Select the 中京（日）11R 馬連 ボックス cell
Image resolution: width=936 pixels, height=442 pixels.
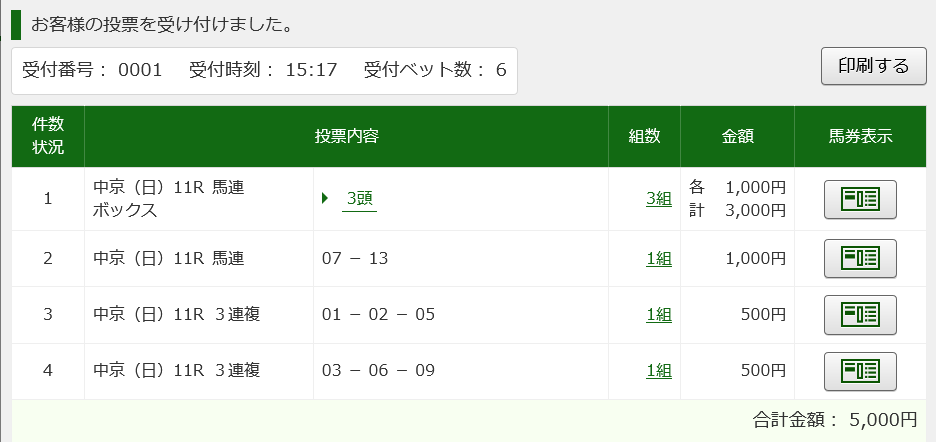(x=199, y=199)
